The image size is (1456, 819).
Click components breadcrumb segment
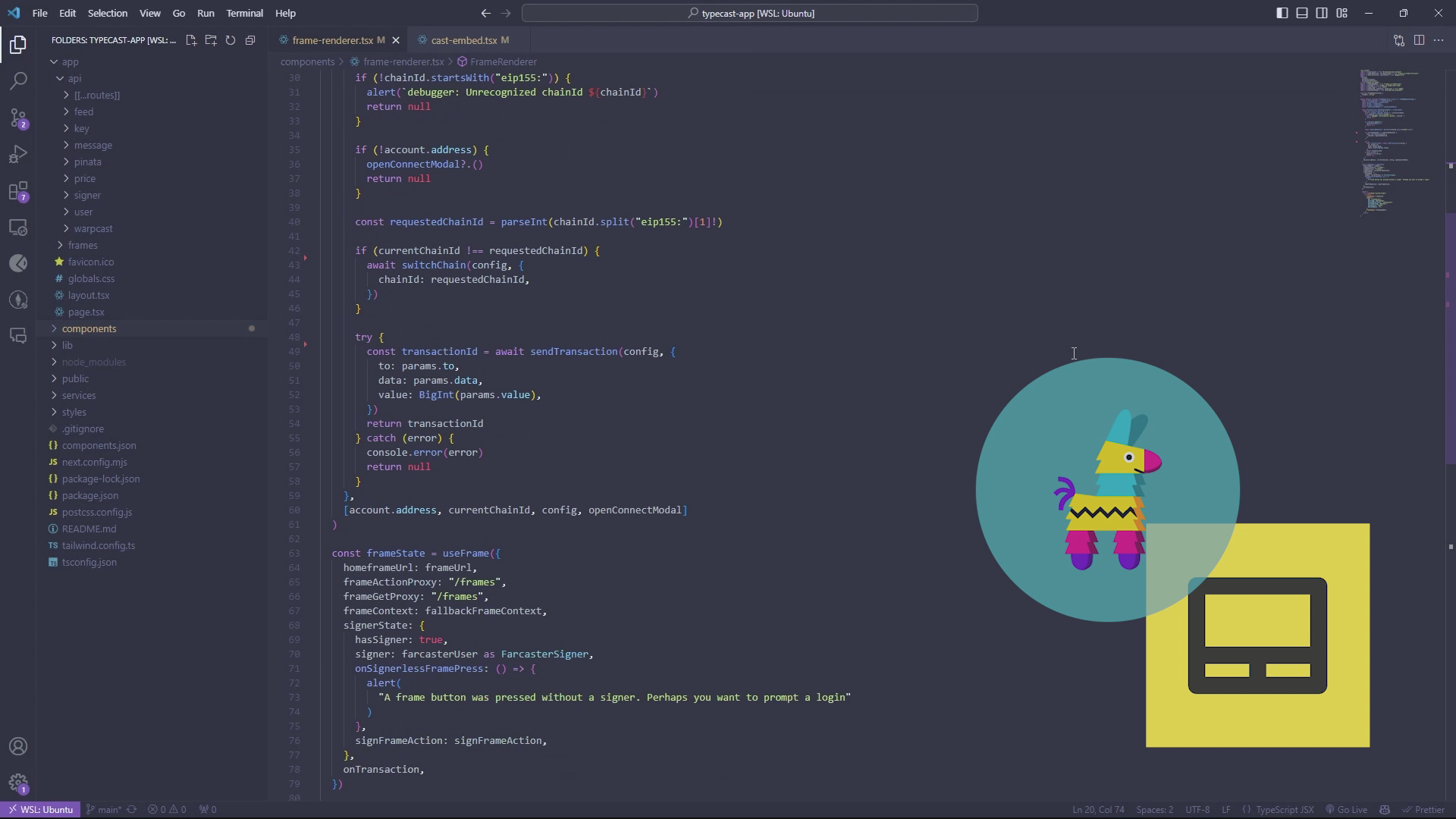click(x=307, y=61)
